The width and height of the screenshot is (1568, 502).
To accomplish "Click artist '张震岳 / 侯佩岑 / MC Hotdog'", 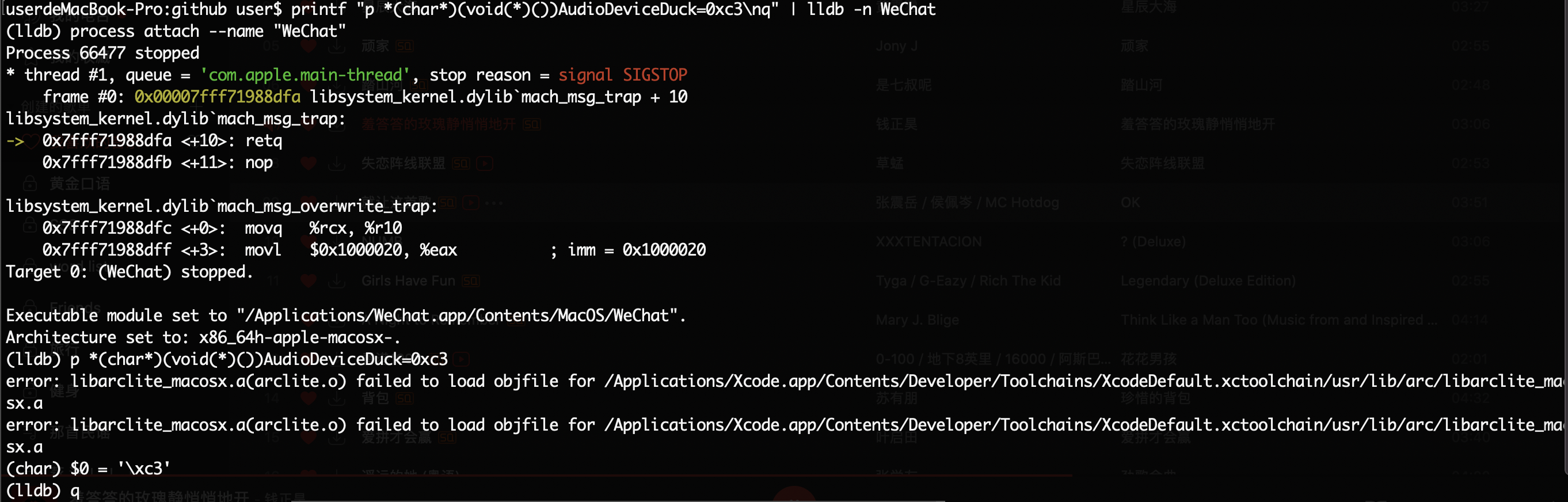I will [967, 203].
